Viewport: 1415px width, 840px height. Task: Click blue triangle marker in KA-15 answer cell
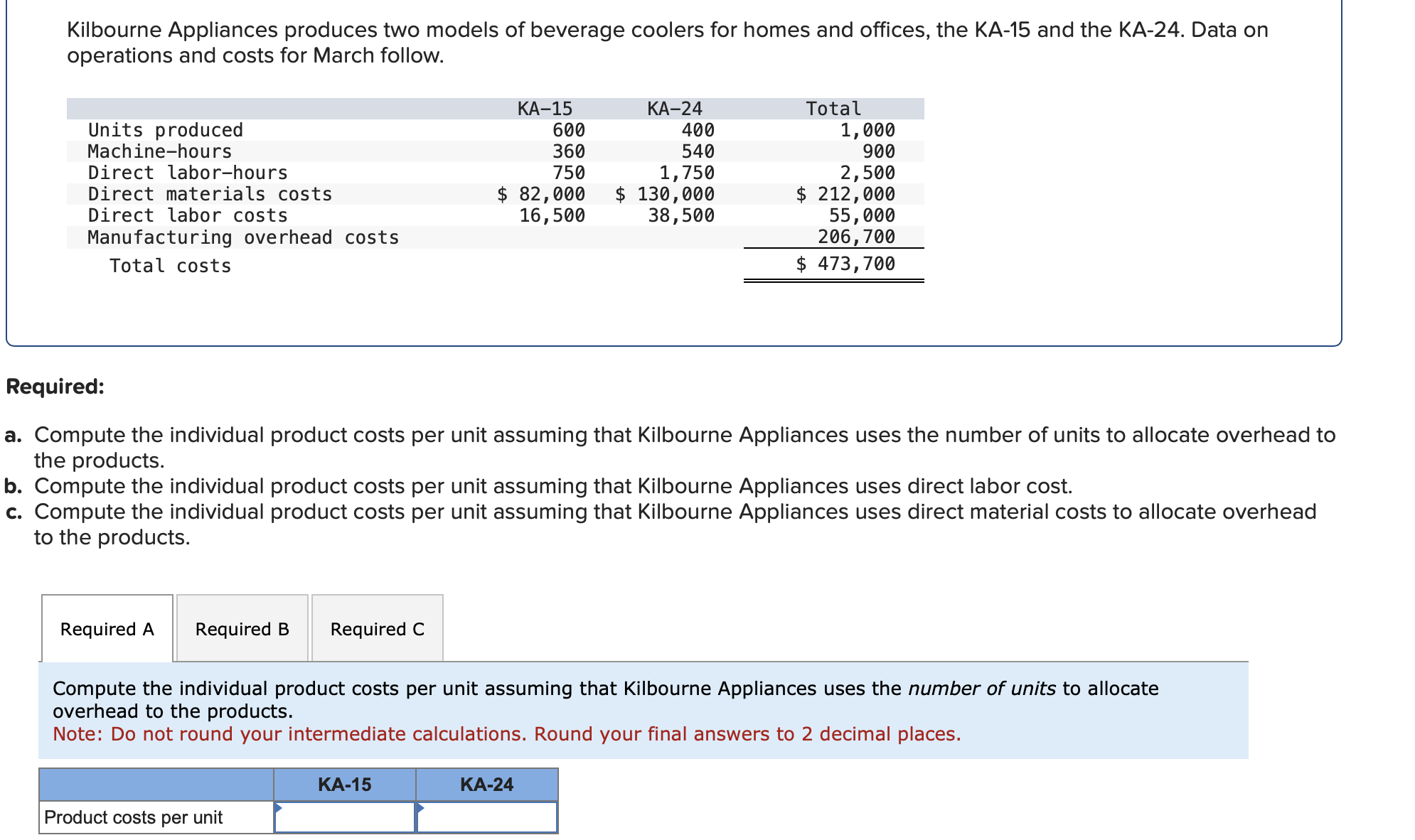[x=278, y=807]
